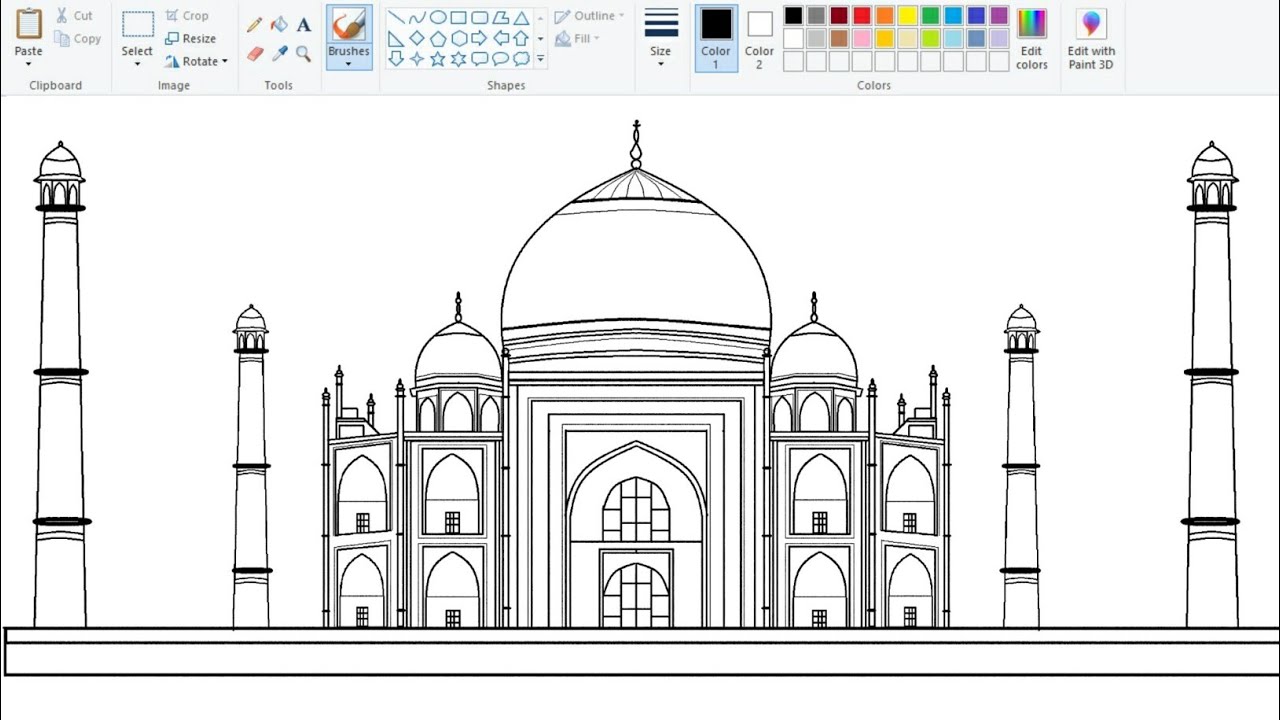Select the Fill with color bucket tool
The image size is (1280, 720).
[279, 24]
